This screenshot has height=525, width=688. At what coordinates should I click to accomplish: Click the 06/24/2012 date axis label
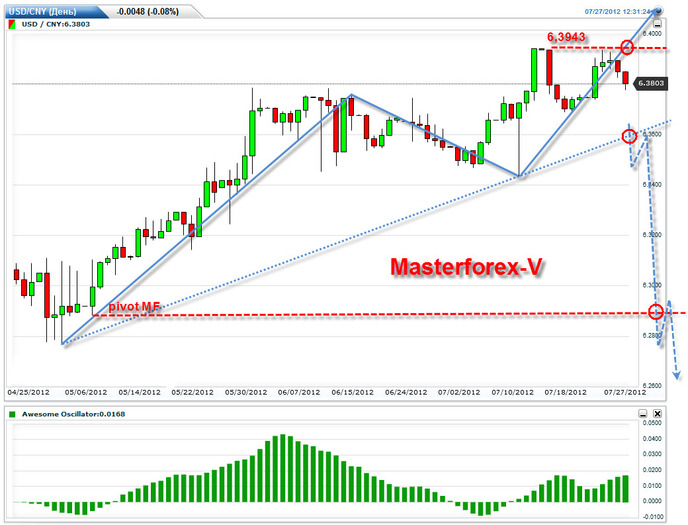406,392
